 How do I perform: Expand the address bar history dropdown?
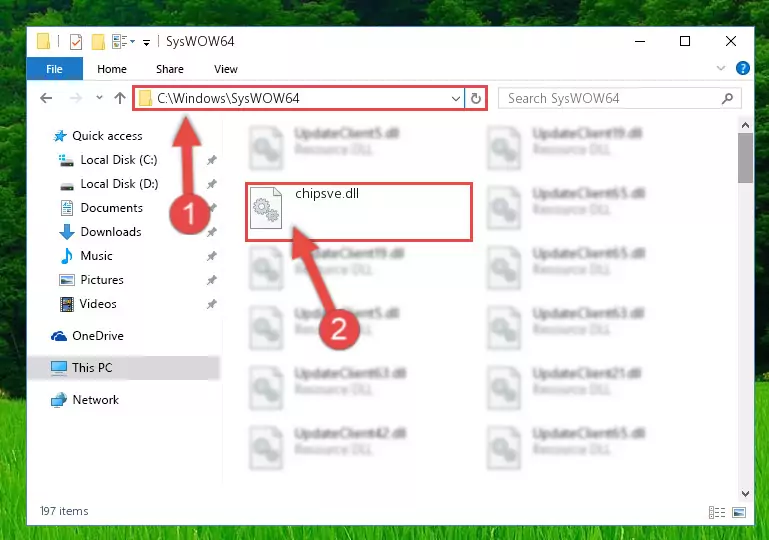456,99
